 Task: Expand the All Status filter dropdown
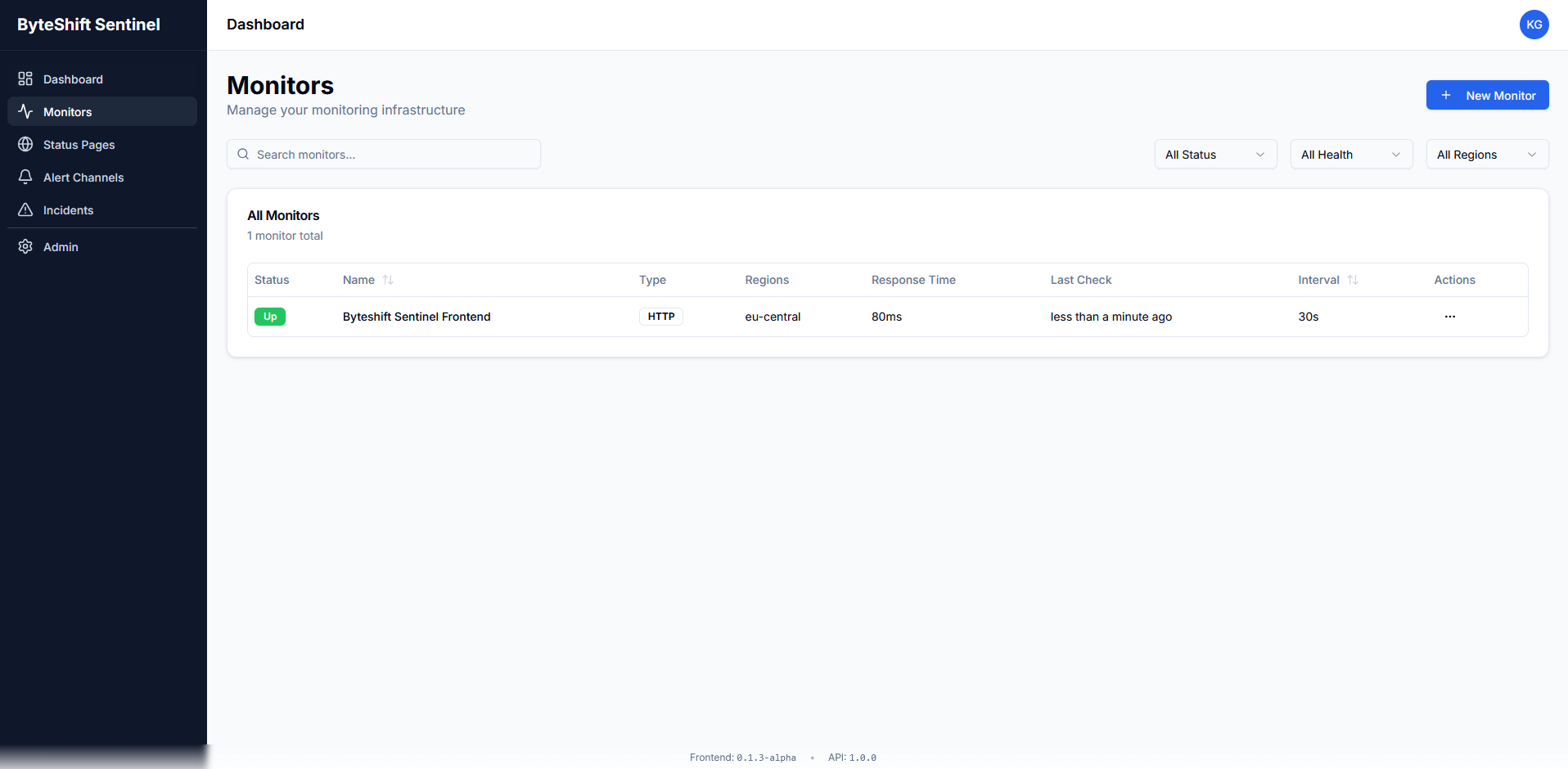(x=1215, y=155)
